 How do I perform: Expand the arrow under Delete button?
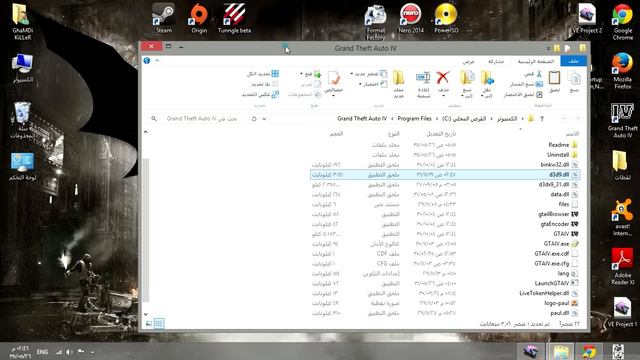(x=443, y=96)
